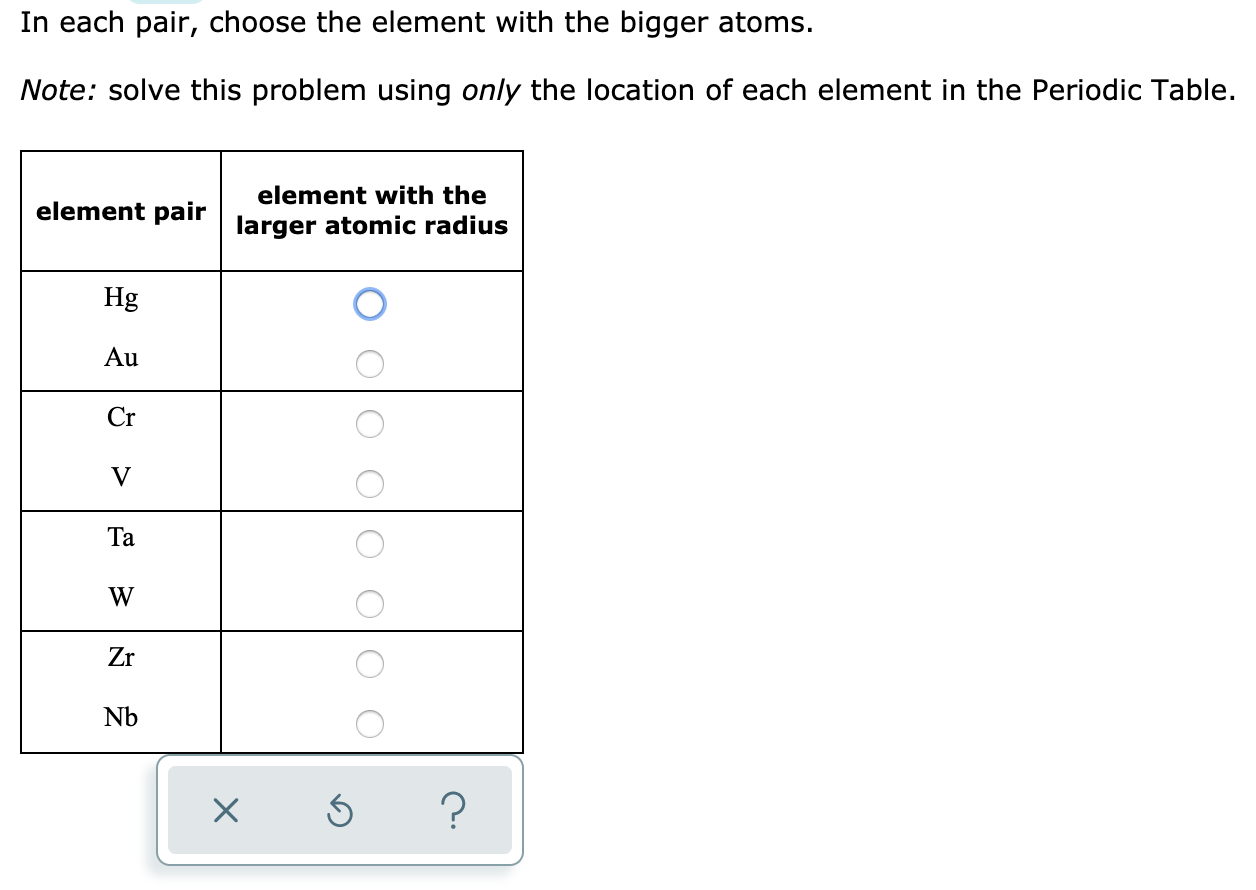Choose Zr in the last pair
This screenshot has width=1256, height=890.
(371, 664)
